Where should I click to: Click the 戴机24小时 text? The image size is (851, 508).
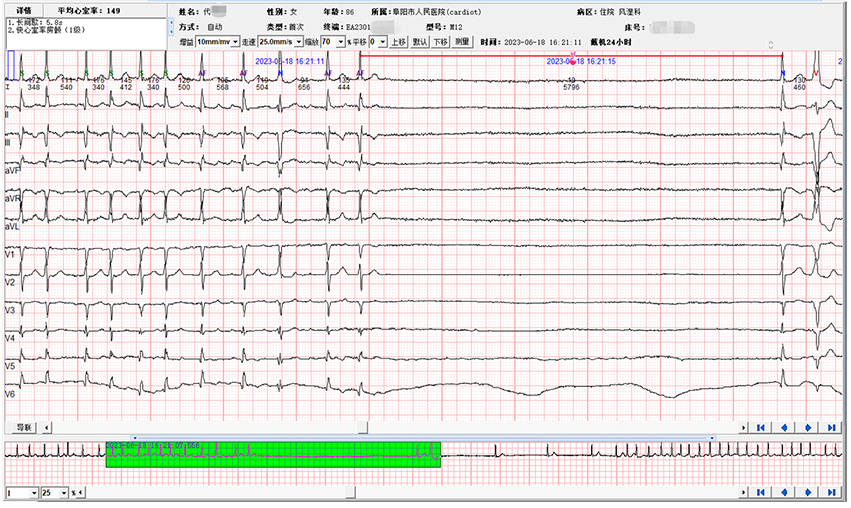tap(611, 42)
